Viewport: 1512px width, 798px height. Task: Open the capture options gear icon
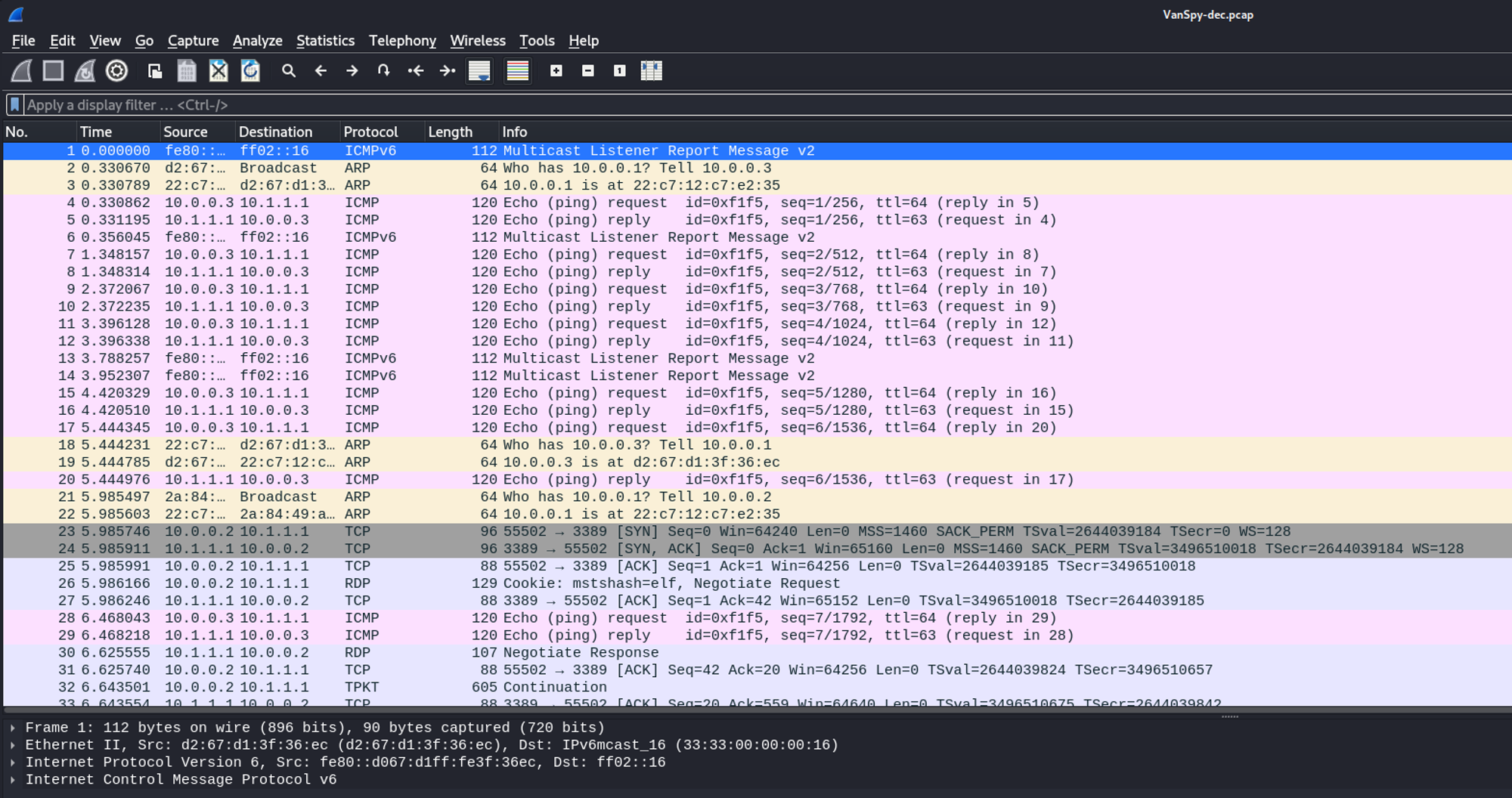pyautogui.click(x=116, y=71)
